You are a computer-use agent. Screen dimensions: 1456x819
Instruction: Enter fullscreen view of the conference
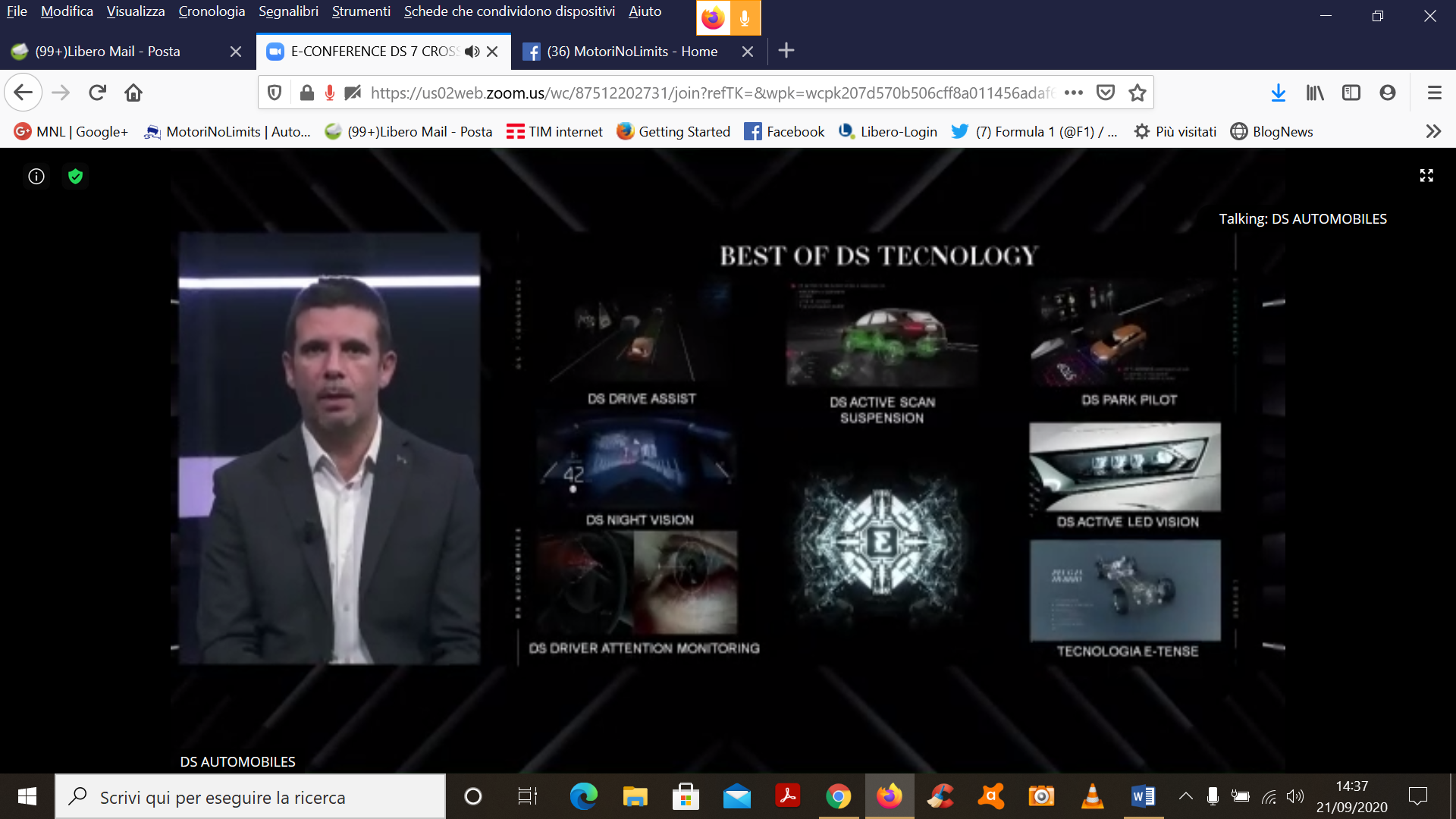1426,176
